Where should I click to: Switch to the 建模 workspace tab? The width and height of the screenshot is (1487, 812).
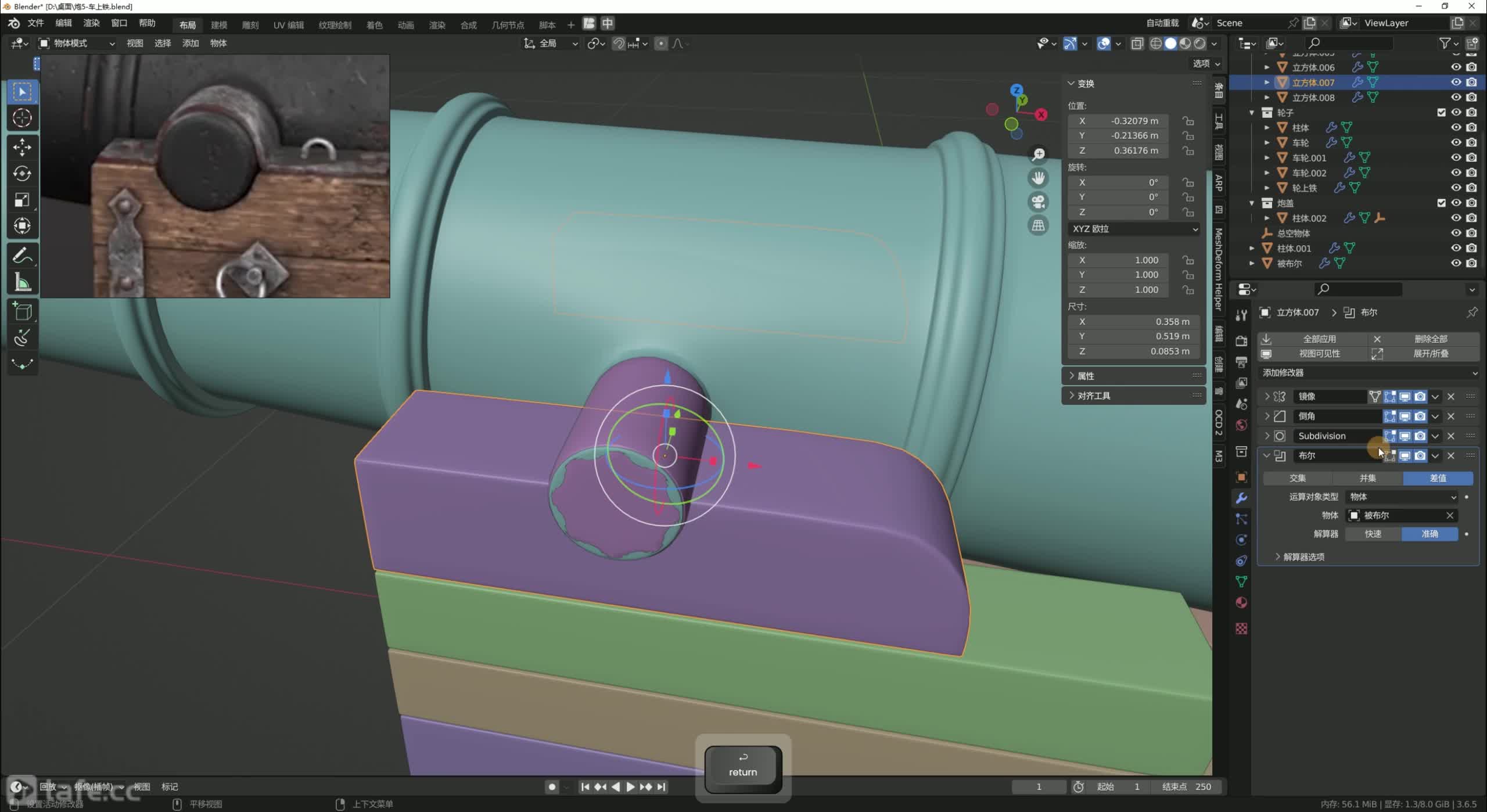[219, 24]
